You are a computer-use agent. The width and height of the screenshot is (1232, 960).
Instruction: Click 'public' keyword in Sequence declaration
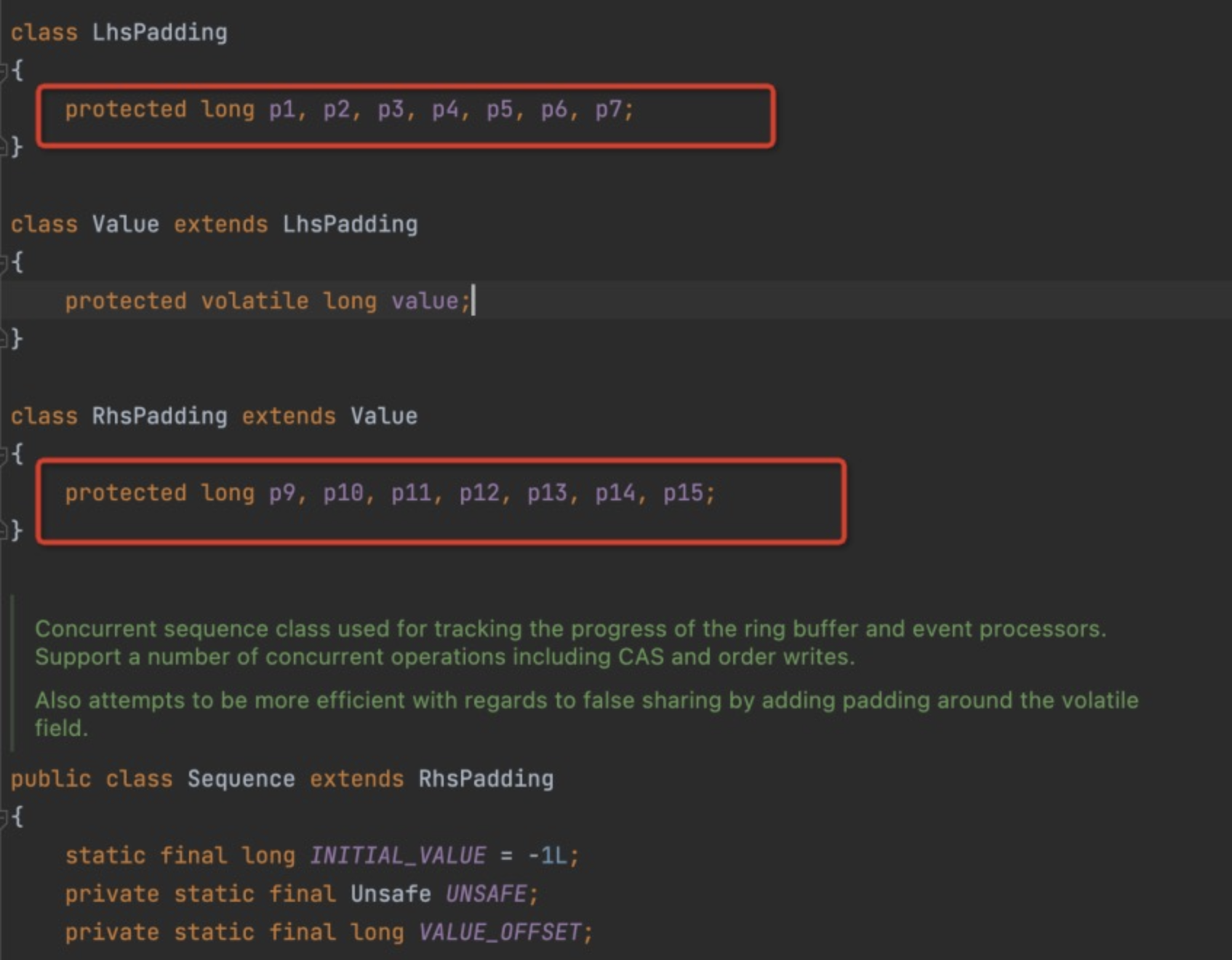coord(51,779)
